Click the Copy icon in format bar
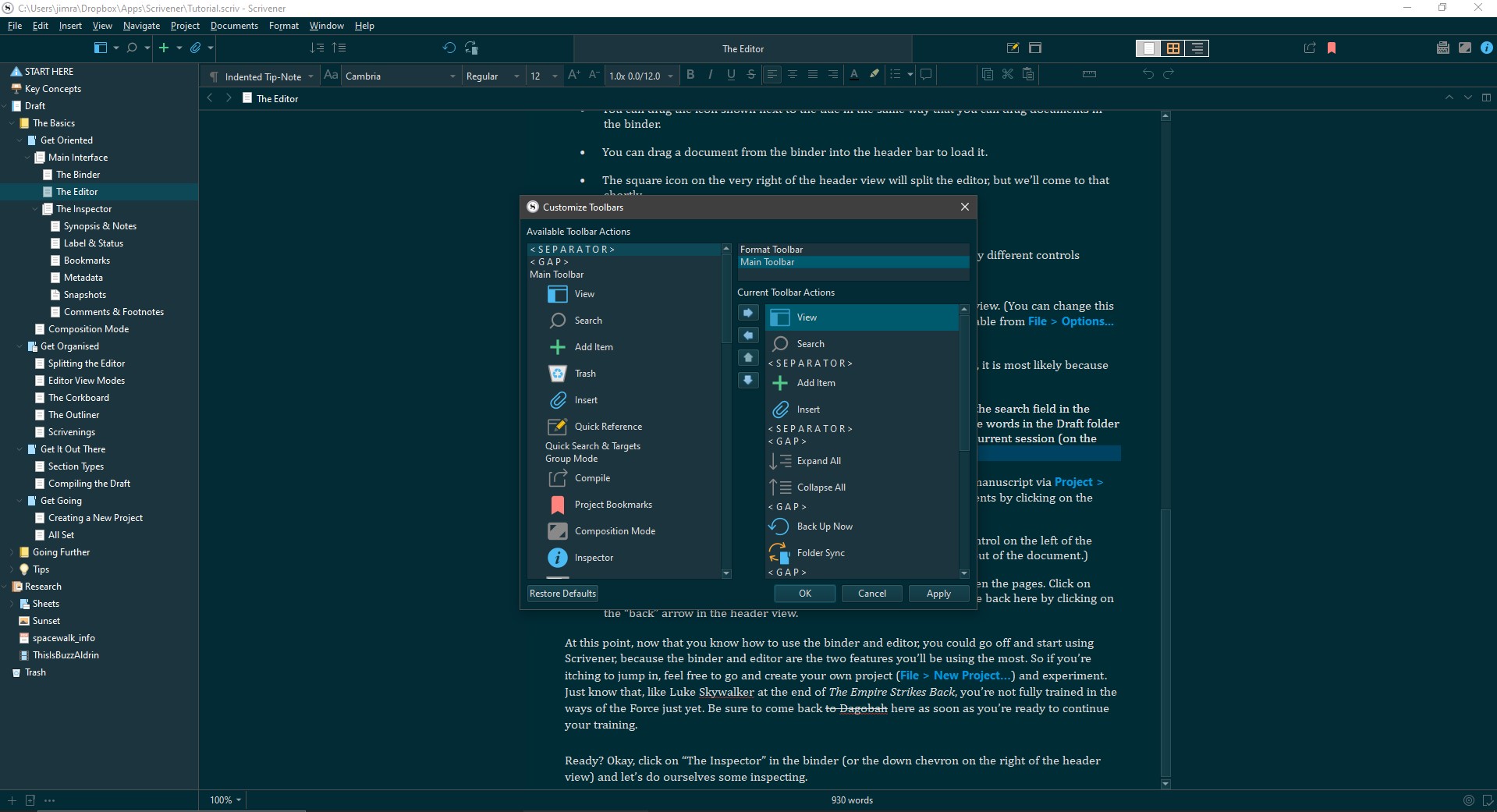Screen dimensions: 1497x812 (x=988, y=75)
